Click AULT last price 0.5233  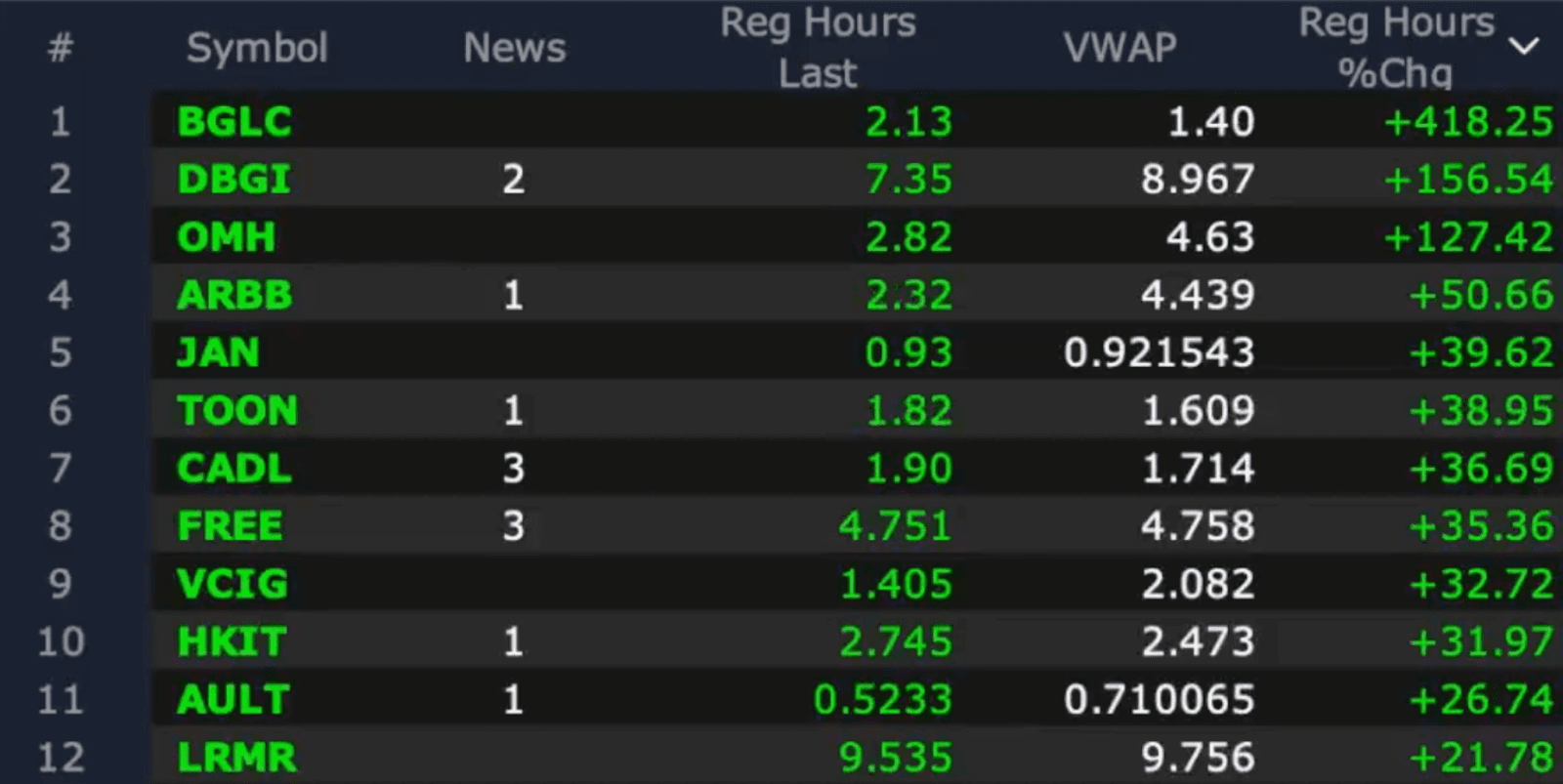tap(883, 698)
